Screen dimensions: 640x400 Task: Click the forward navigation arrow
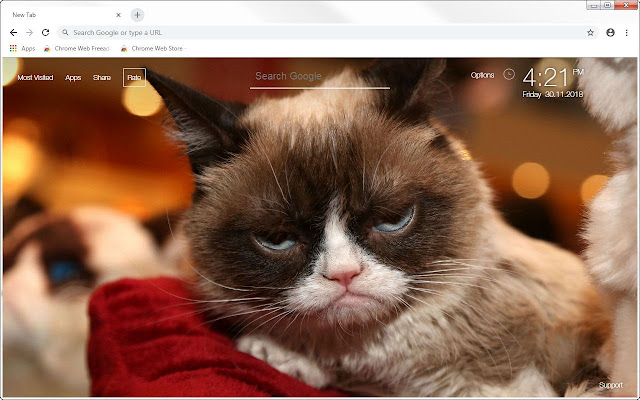29,33
